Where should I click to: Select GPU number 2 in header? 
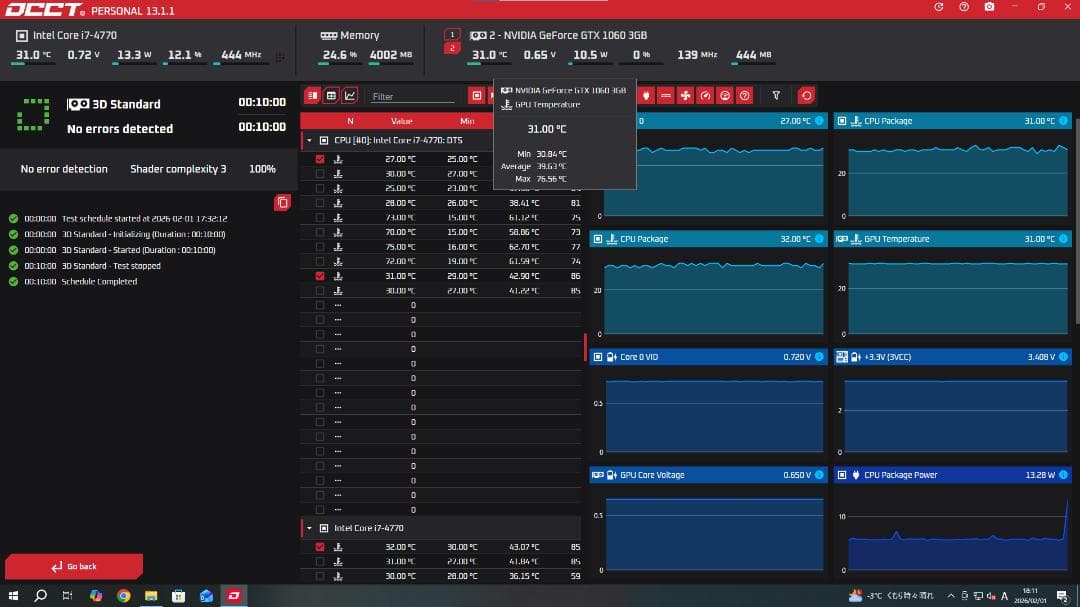452,48
